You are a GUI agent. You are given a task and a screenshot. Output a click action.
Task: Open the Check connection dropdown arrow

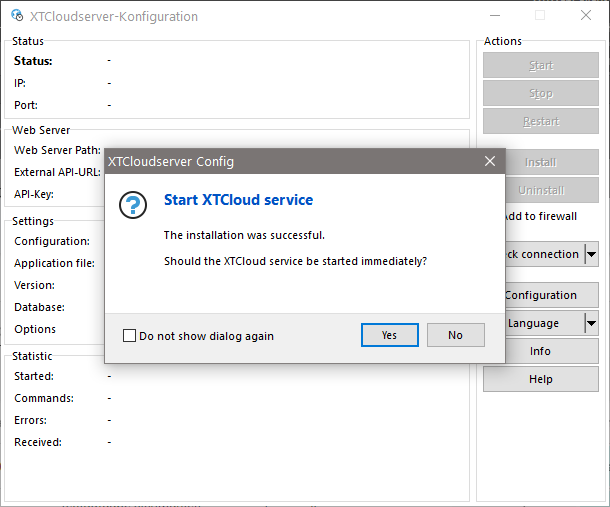pyautogui.click(x=592, y=254)
